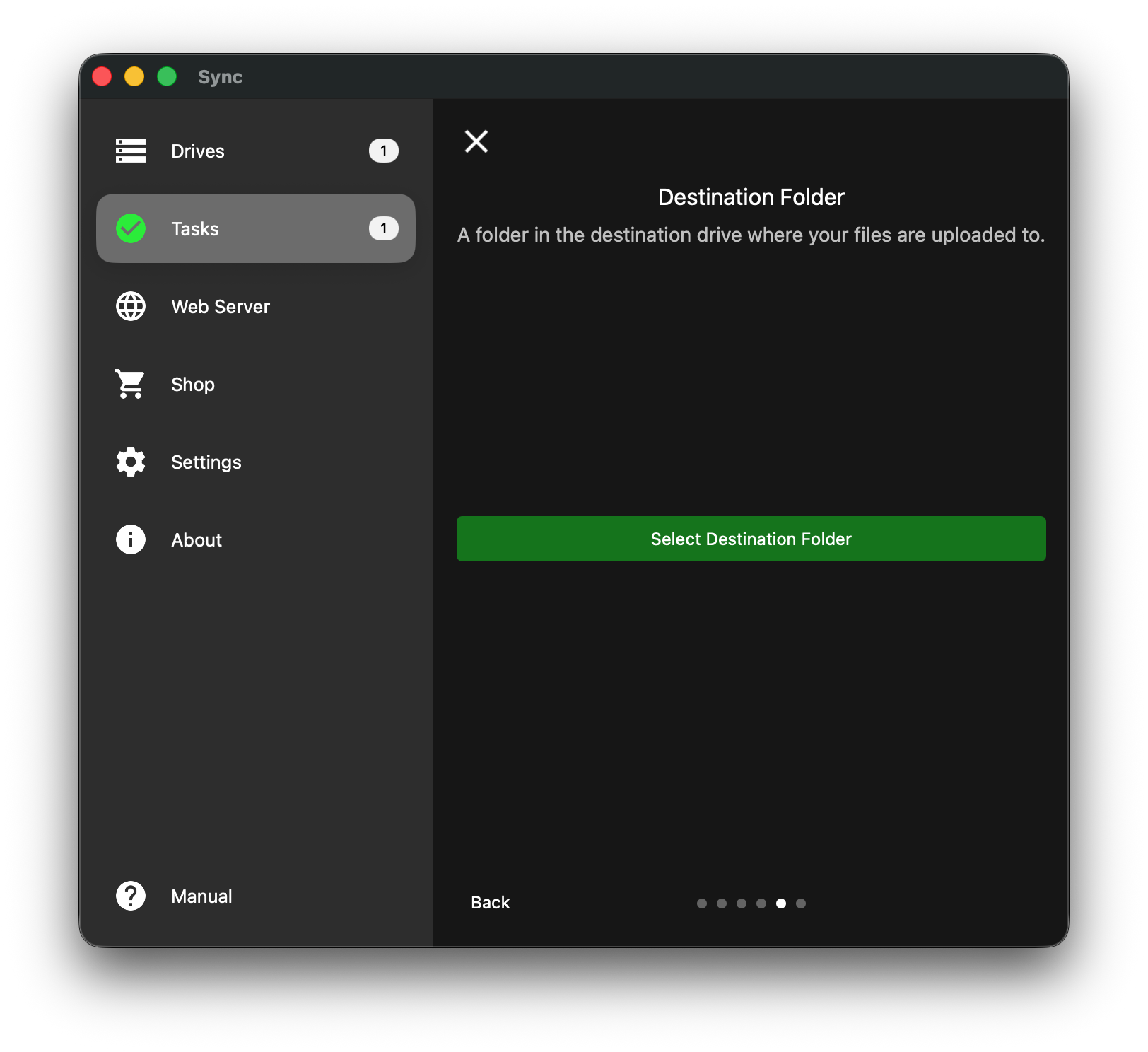Click the Web Server globe icon
Image resolution: width=1148 pixels, height=1052 pixels.
pos(130,306)
